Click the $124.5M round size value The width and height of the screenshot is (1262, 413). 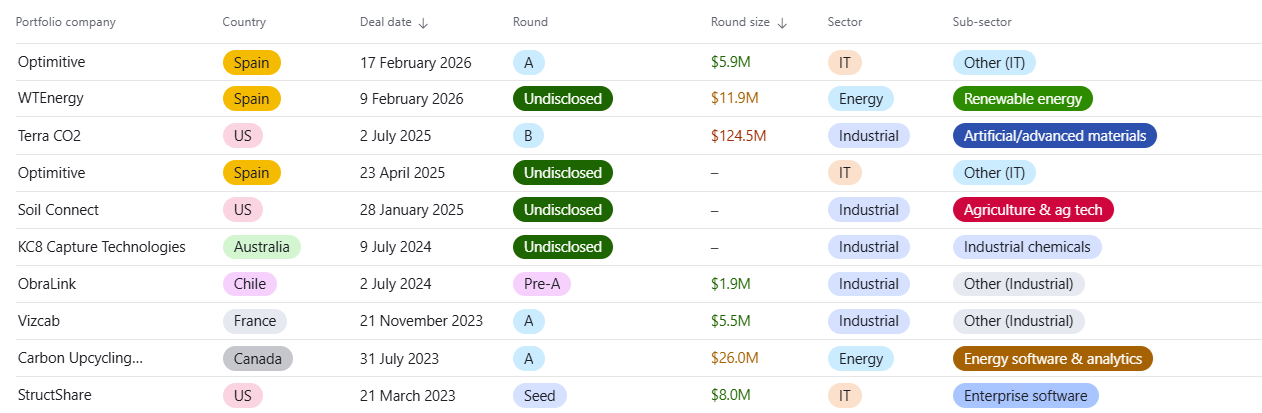[738, 136]
